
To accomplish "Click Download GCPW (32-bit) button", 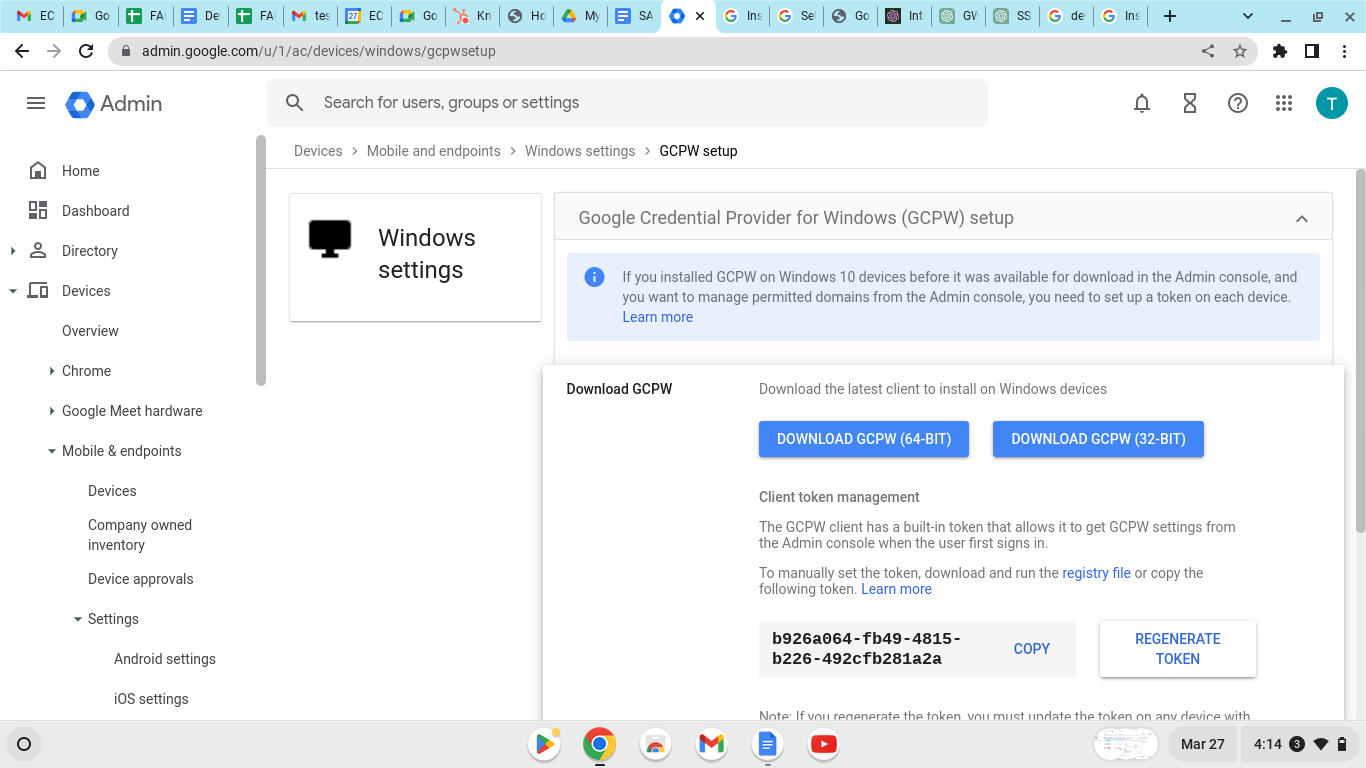I will pyautogui.click(x=1098, y=439).
